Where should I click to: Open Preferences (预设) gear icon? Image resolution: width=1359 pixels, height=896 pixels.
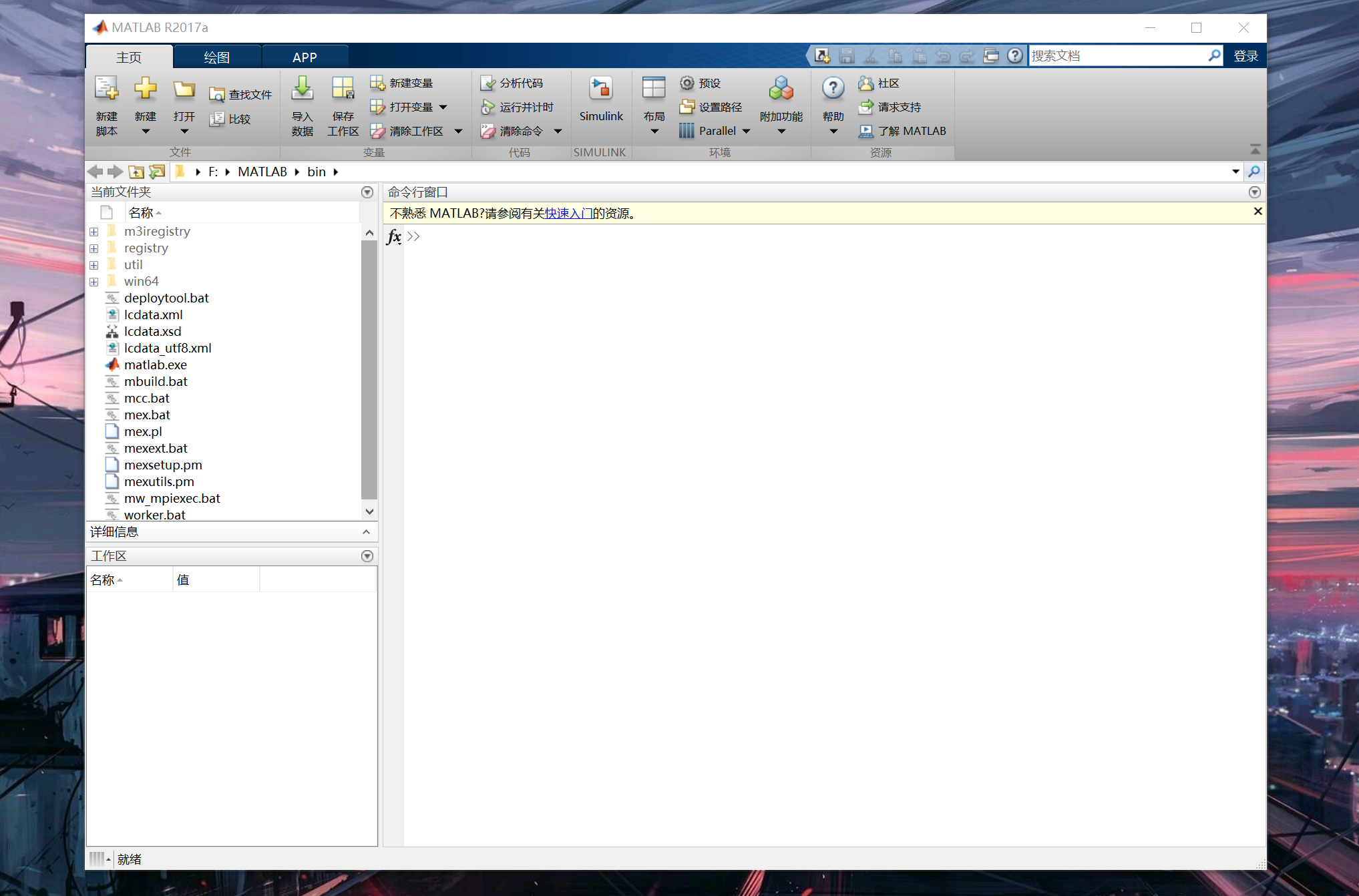click(x=687, y=83)
